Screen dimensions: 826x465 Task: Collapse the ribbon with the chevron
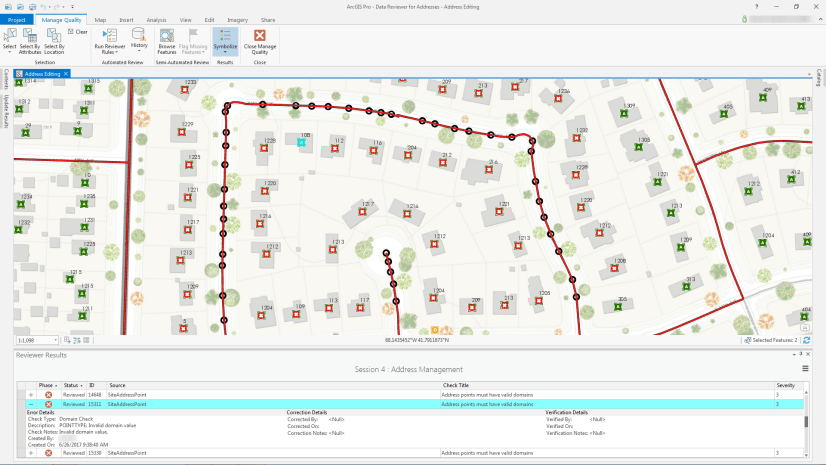820,19
